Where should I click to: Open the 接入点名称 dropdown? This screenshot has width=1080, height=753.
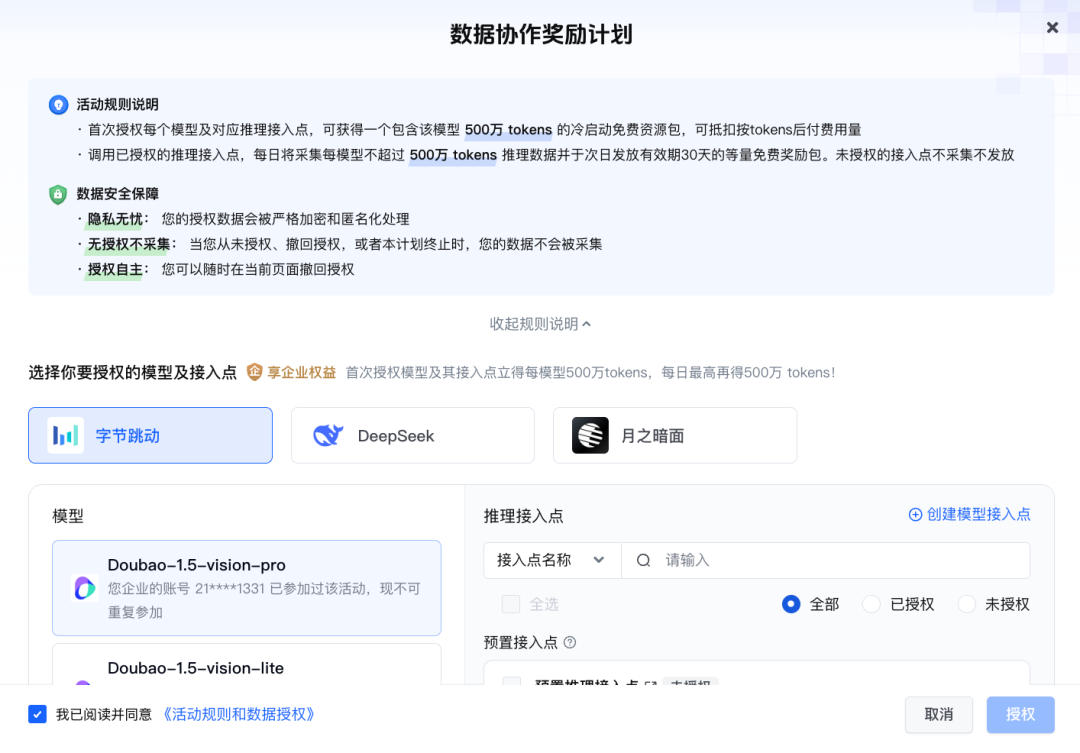[552, 560]
